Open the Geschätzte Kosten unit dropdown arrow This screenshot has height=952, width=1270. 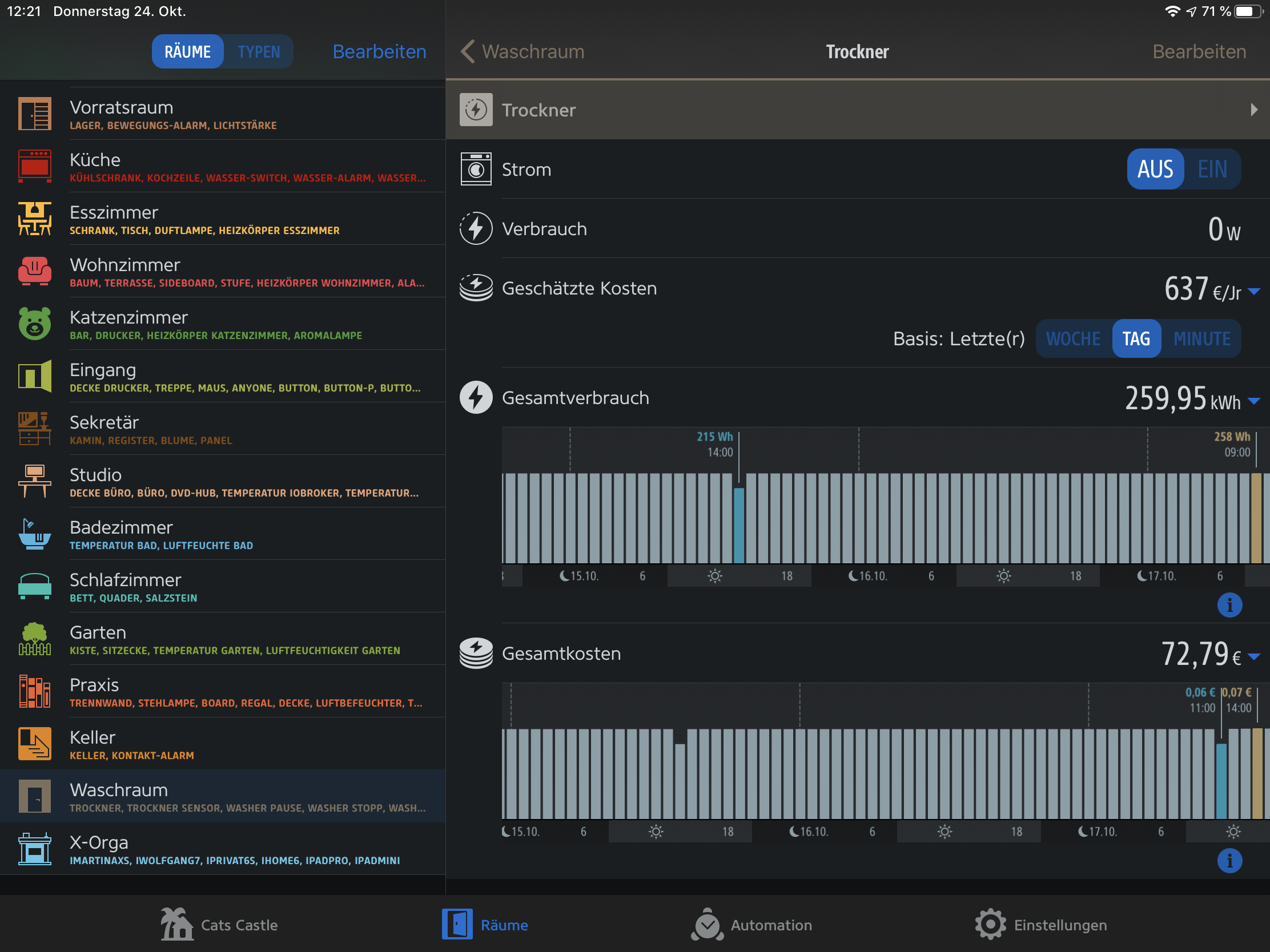tap(1254, 292)
